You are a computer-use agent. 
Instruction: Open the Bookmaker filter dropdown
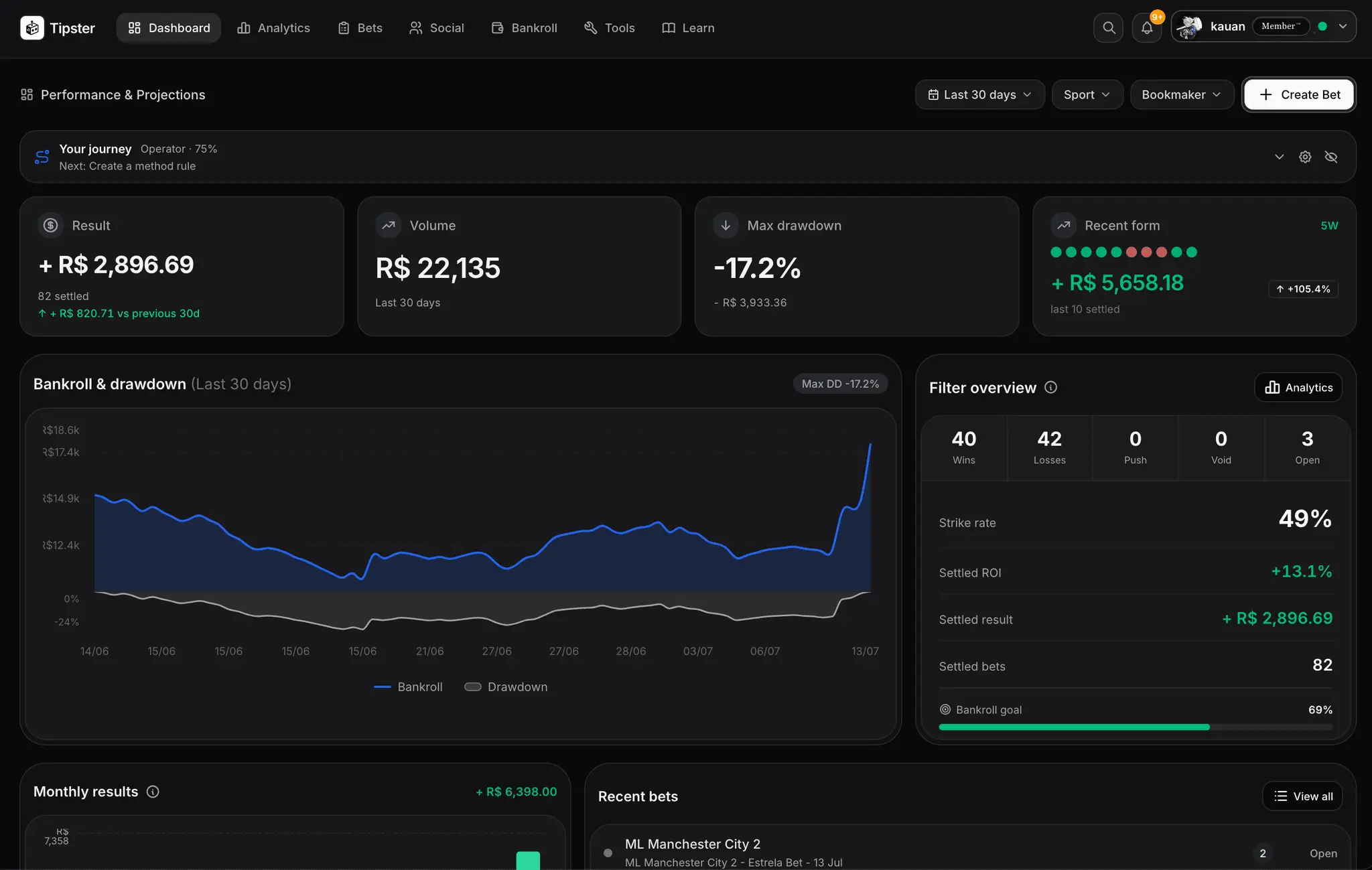pos(1182,94)
